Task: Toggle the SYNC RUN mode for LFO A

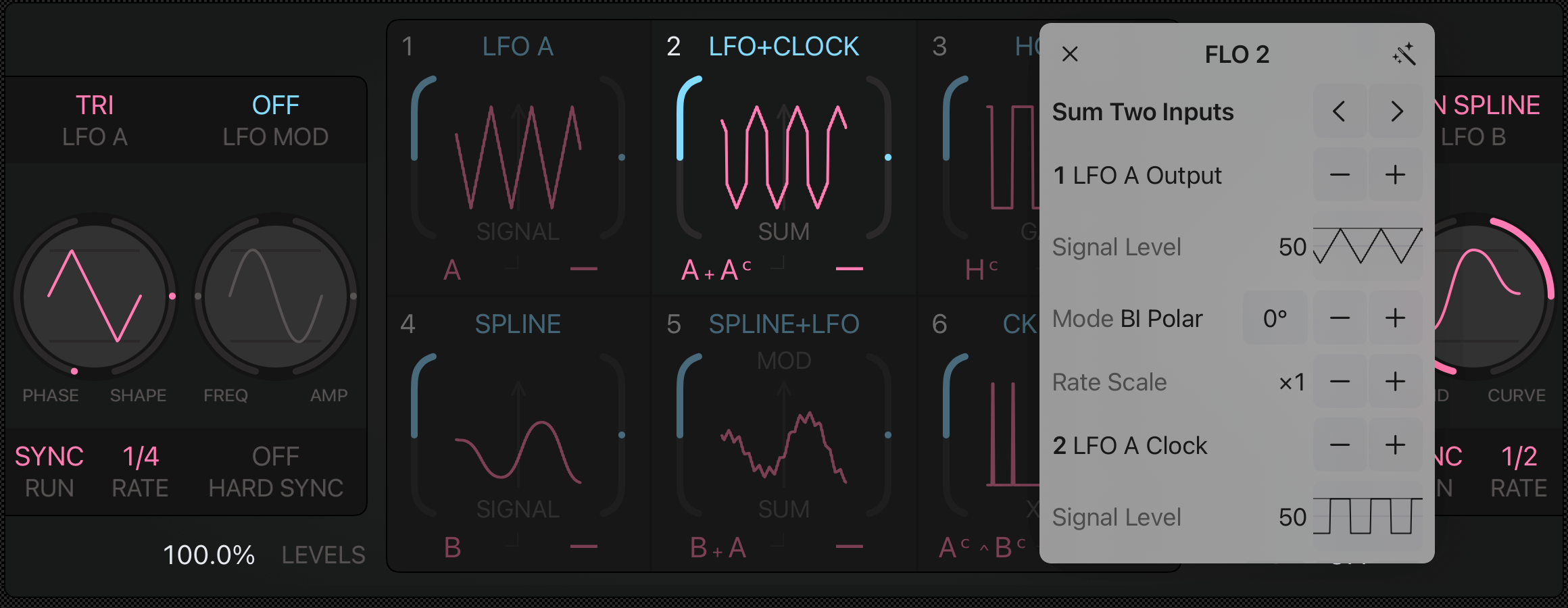Action: 49,472
